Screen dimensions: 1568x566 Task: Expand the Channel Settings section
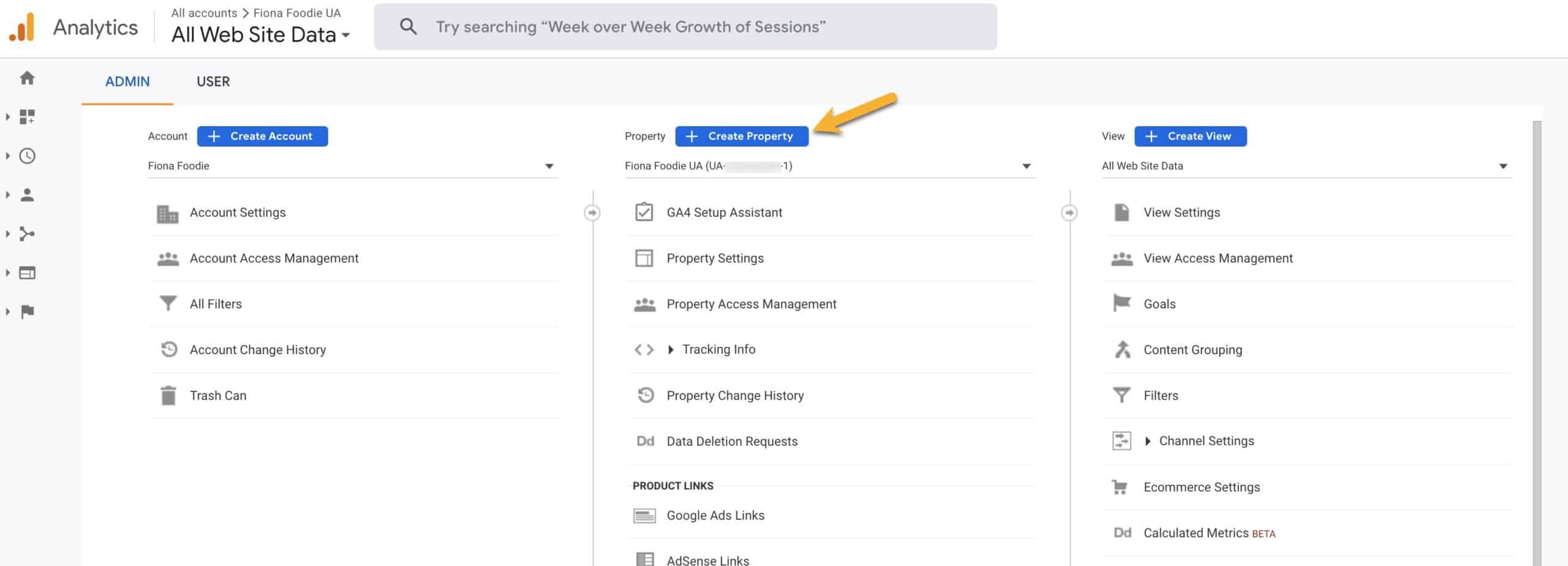pyautogui.click(x=1148, y=441)
